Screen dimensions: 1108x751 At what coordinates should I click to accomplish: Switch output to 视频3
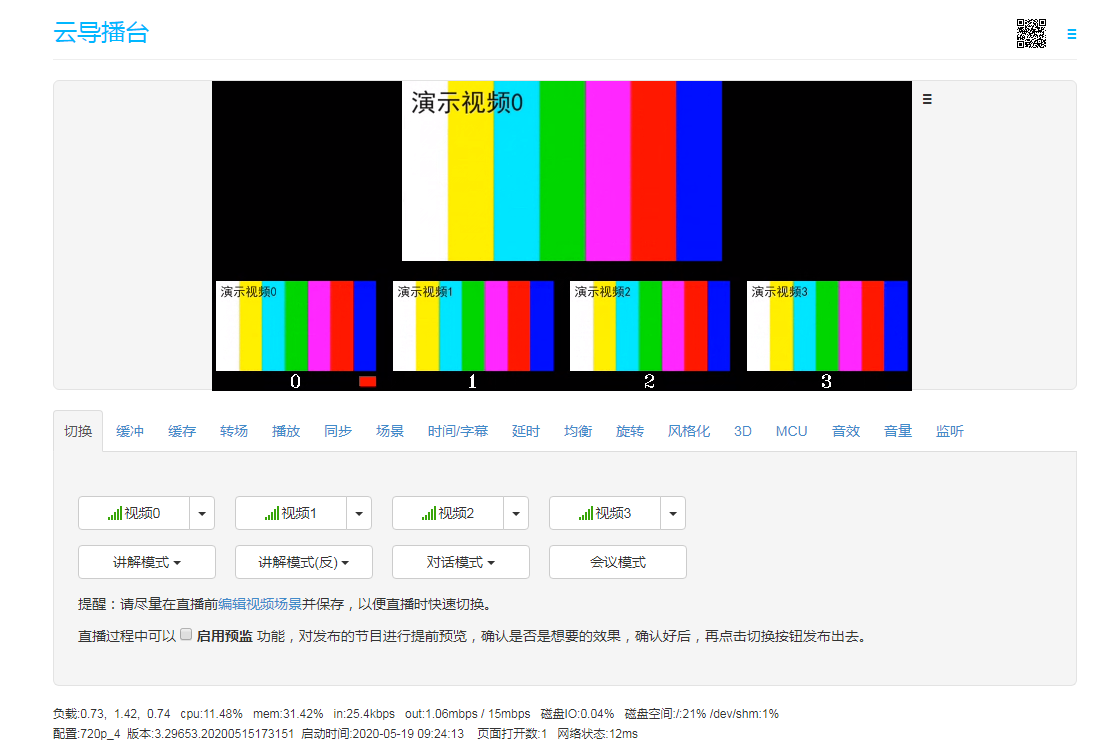click(605, 513)
